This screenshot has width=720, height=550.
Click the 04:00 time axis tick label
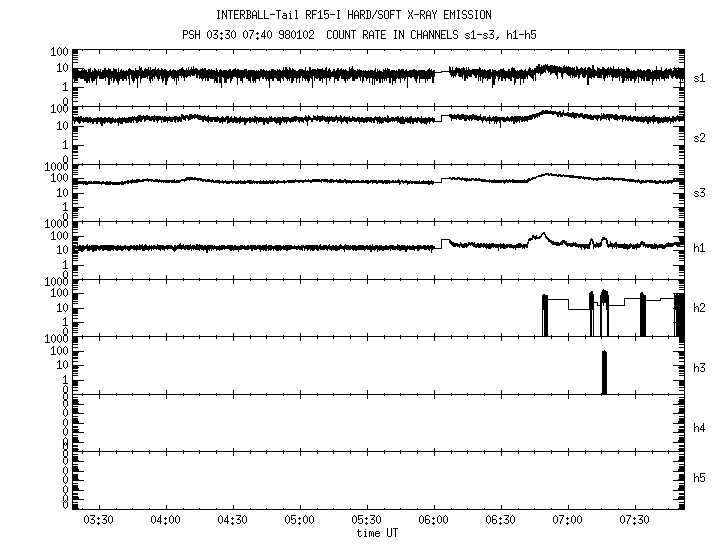pyautogui.click(x=165, y=521)
